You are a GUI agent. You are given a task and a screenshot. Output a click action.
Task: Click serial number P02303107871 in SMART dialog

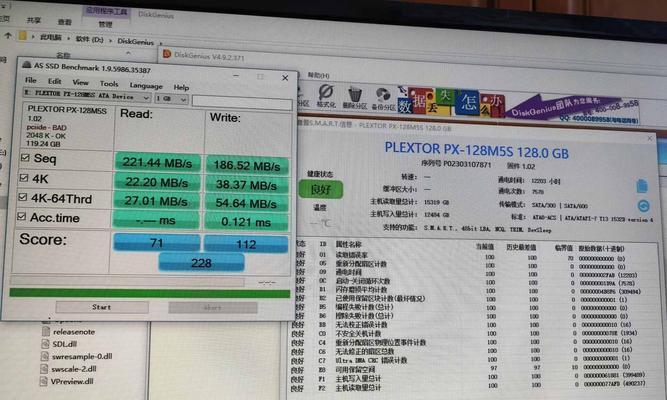click(x=467, y=164)
